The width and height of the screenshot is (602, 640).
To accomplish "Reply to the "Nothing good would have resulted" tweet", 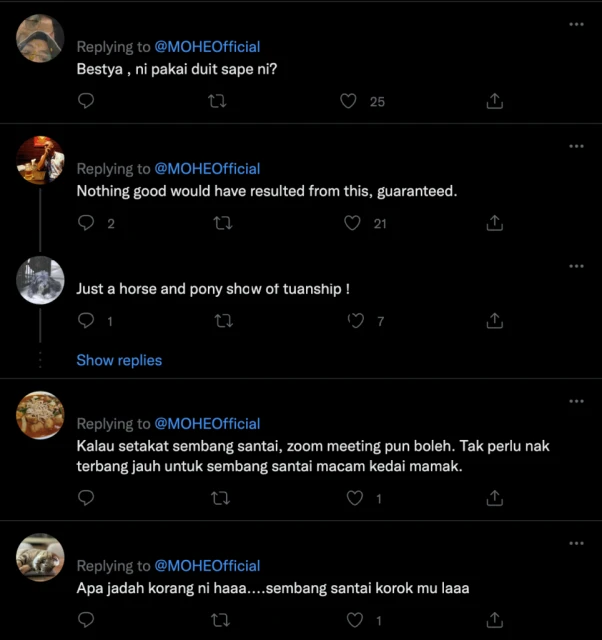I will tap(86, 223).
